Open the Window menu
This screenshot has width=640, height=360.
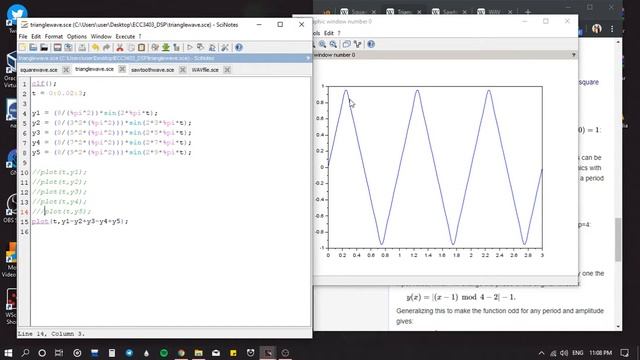pyautogui.click(x=101, y=36)
